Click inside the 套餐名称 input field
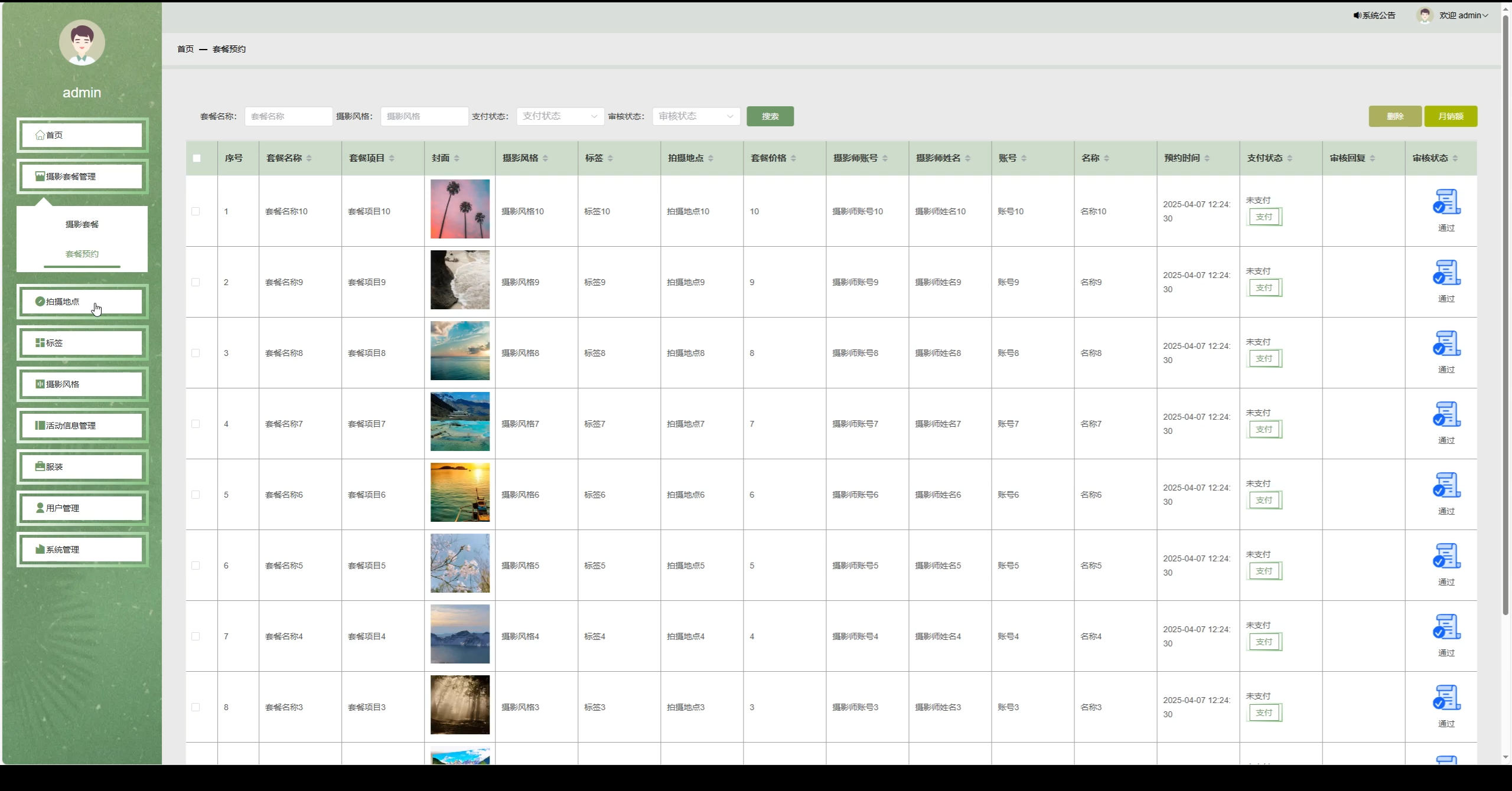The width and height of the screenshot is (1512, 791). (x=288, y=116)
